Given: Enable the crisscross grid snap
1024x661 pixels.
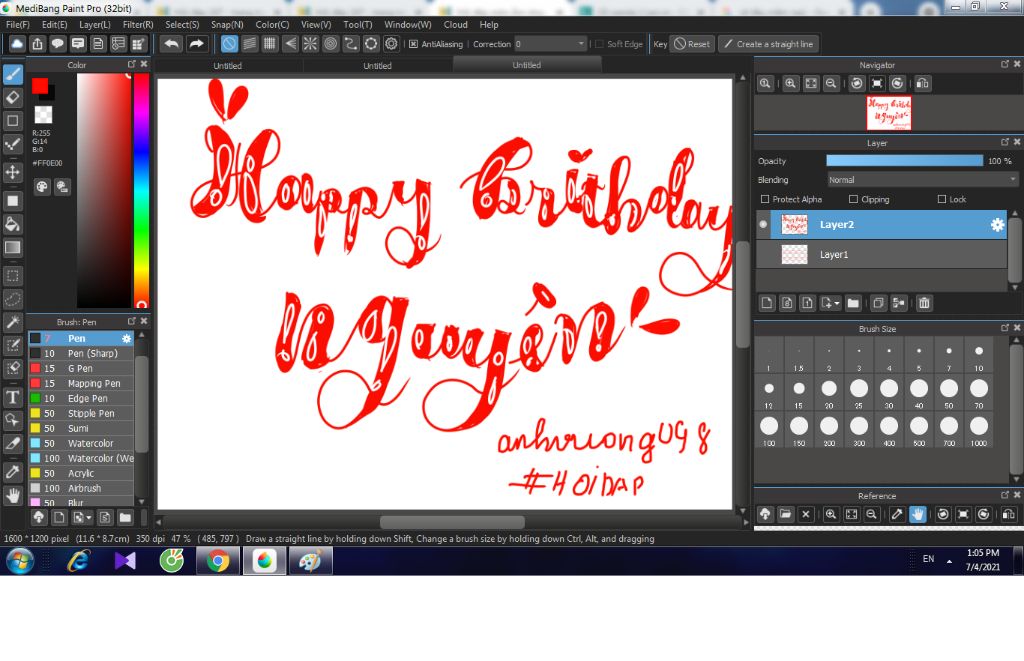Looking at the screenshot, I should [x=270, y=44].
